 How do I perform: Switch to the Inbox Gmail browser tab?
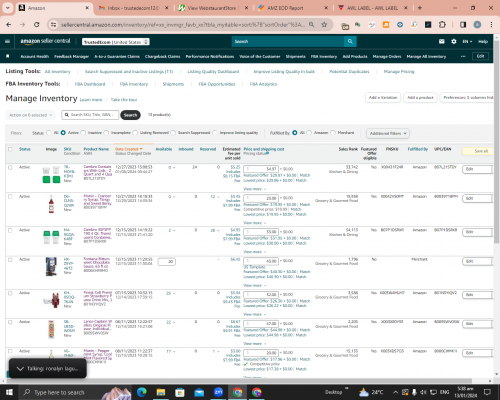pos(133,8)
